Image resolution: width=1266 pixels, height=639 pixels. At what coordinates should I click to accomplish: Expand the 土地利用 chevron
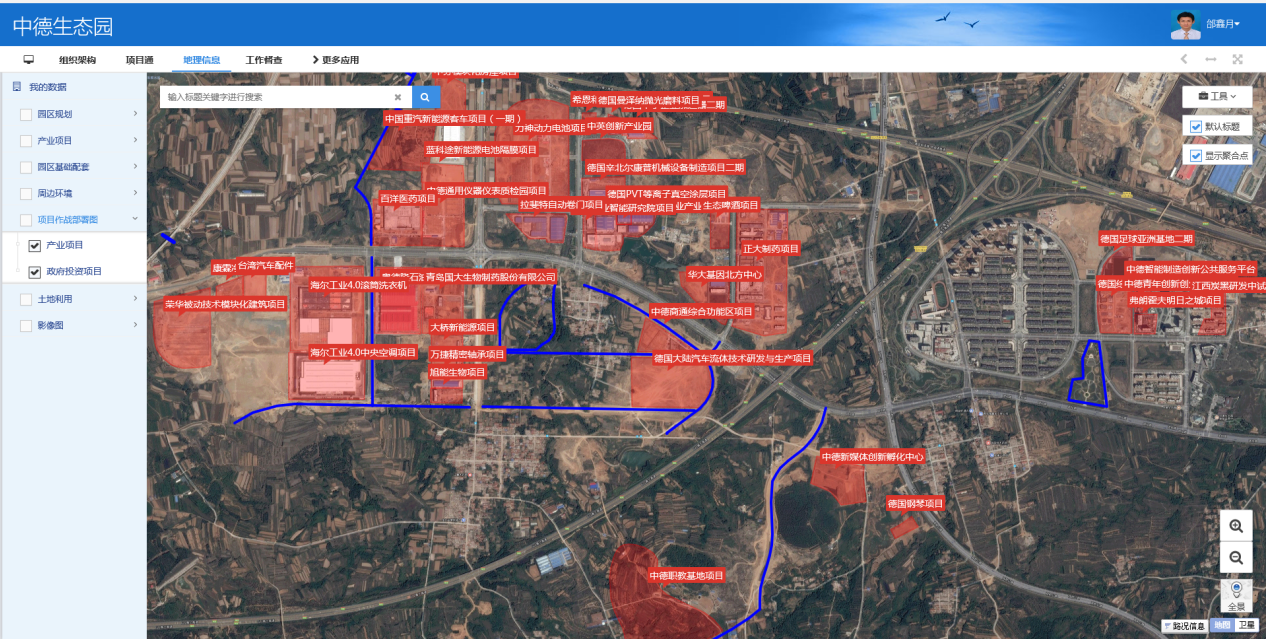click(x=135, y=299)
